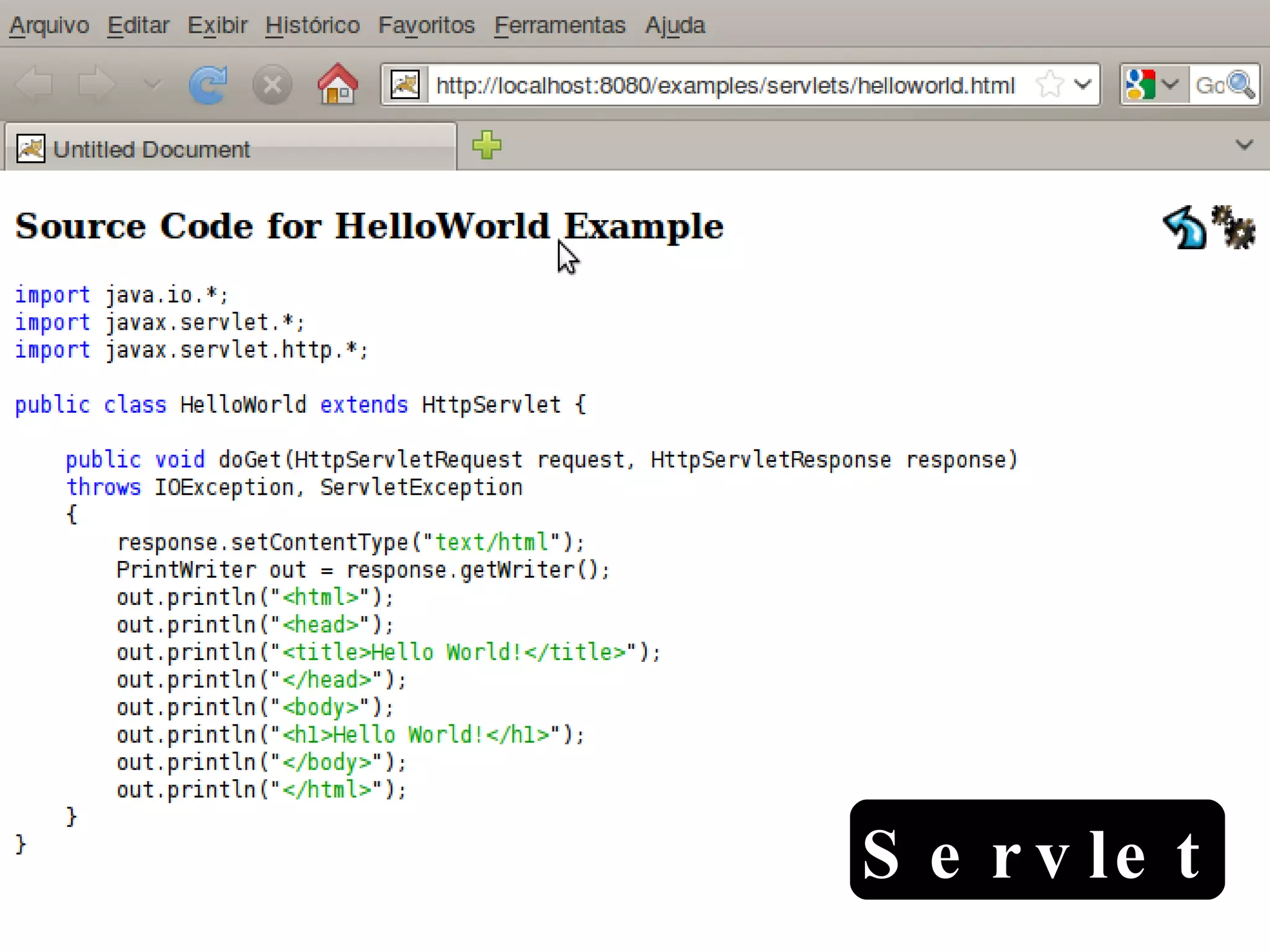Click the blue return arrow icon
Screen dimensions: 1270x952
(1185, 227)
